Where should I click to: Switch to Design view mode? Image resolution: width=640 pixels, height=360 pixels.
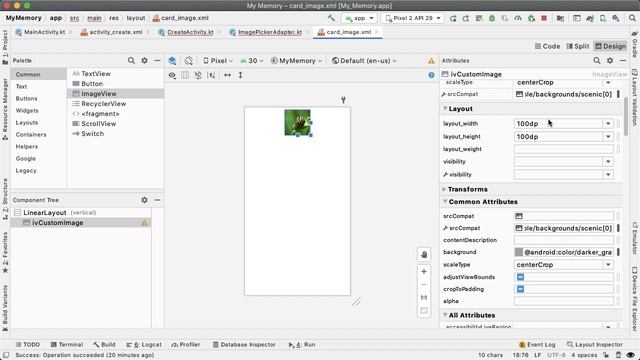pyautogui.click(x=610, y=46)
